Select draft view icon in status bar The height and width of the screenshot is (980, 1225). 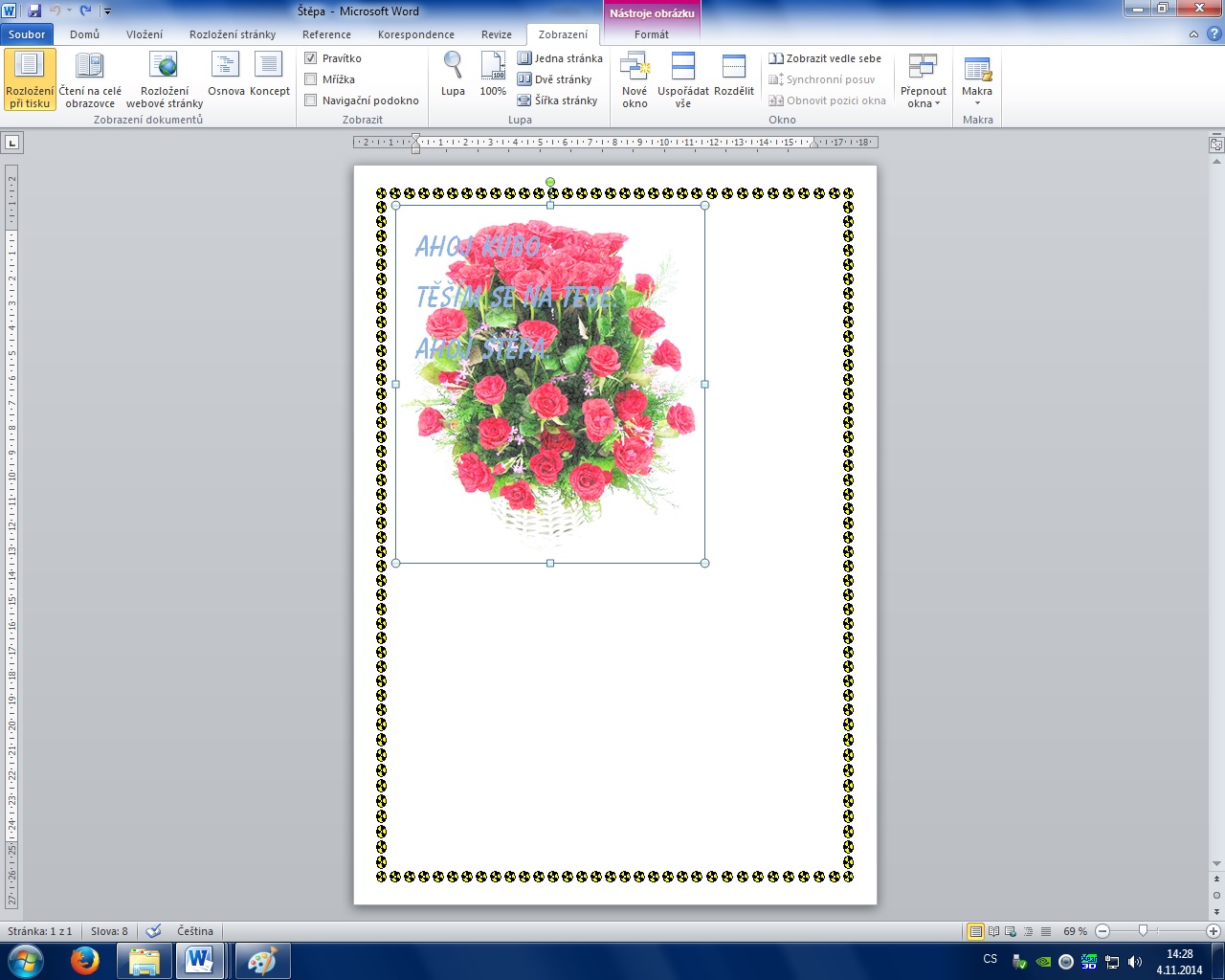pyautogui.click(x=1045, y=931)
